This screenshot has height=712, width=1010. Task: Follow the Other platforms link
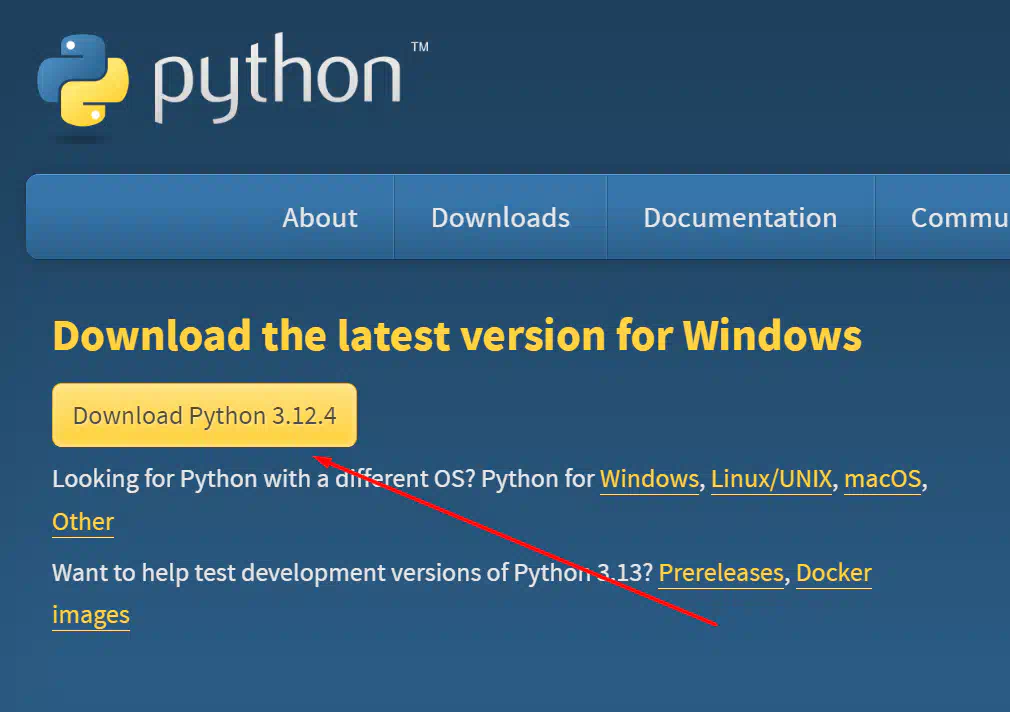pyautogui.click(x=83, y=521)
